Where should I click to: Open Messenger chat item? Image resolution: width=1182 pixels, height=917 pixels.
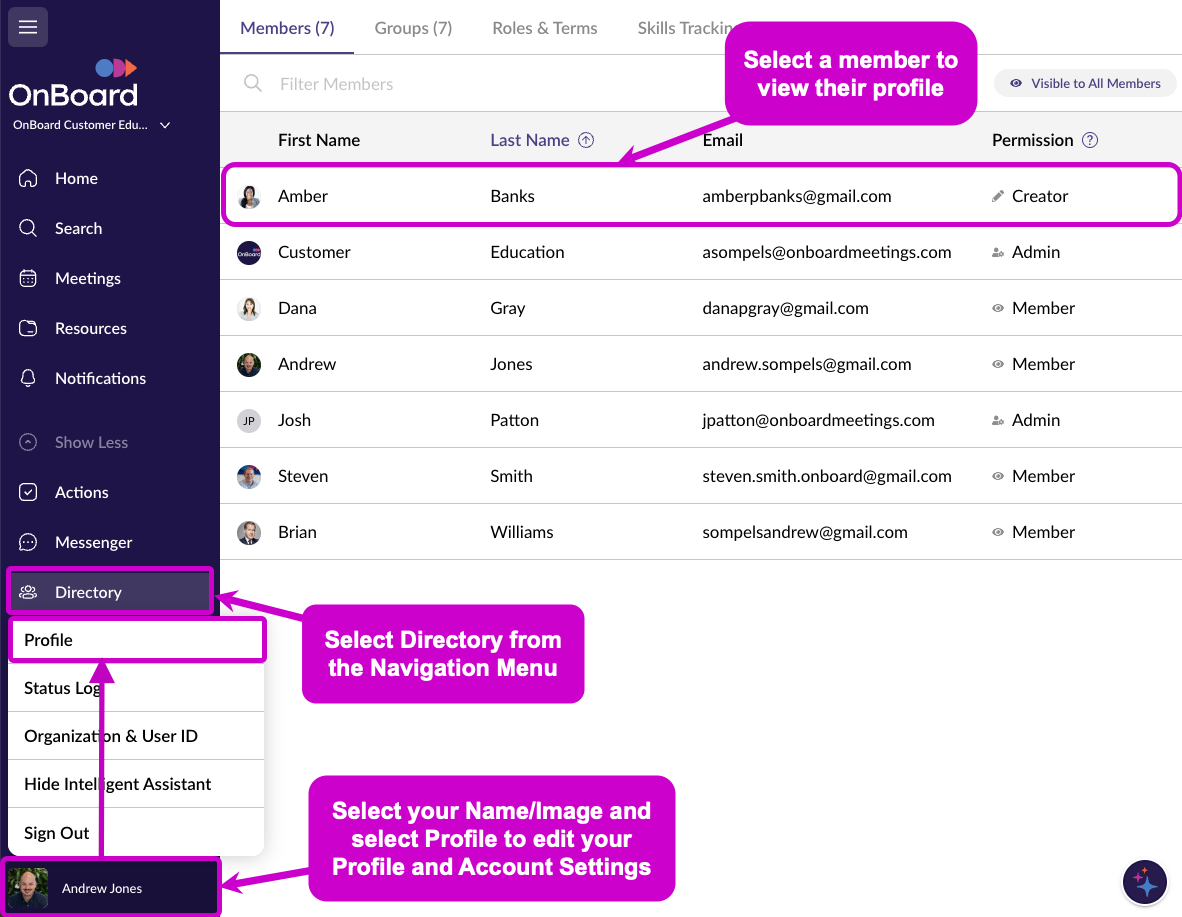click(x=93, y=542)
